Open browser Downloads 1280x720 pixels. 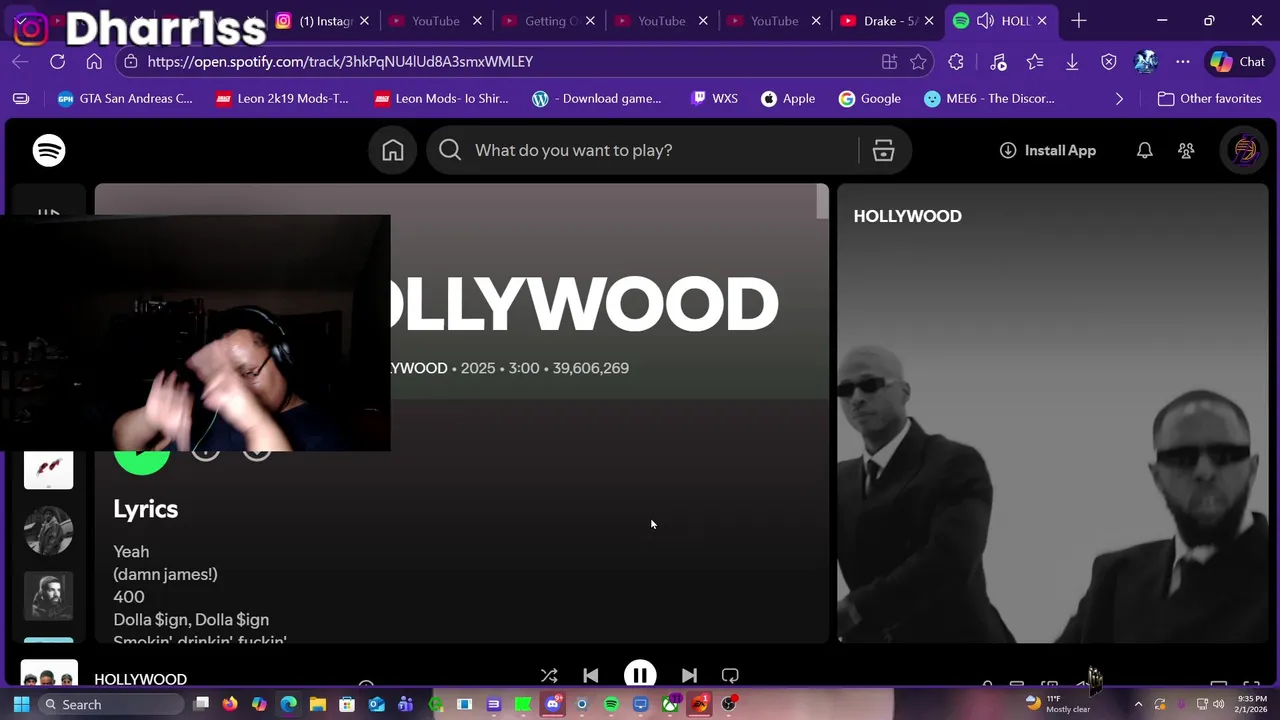coord(1072,62)
